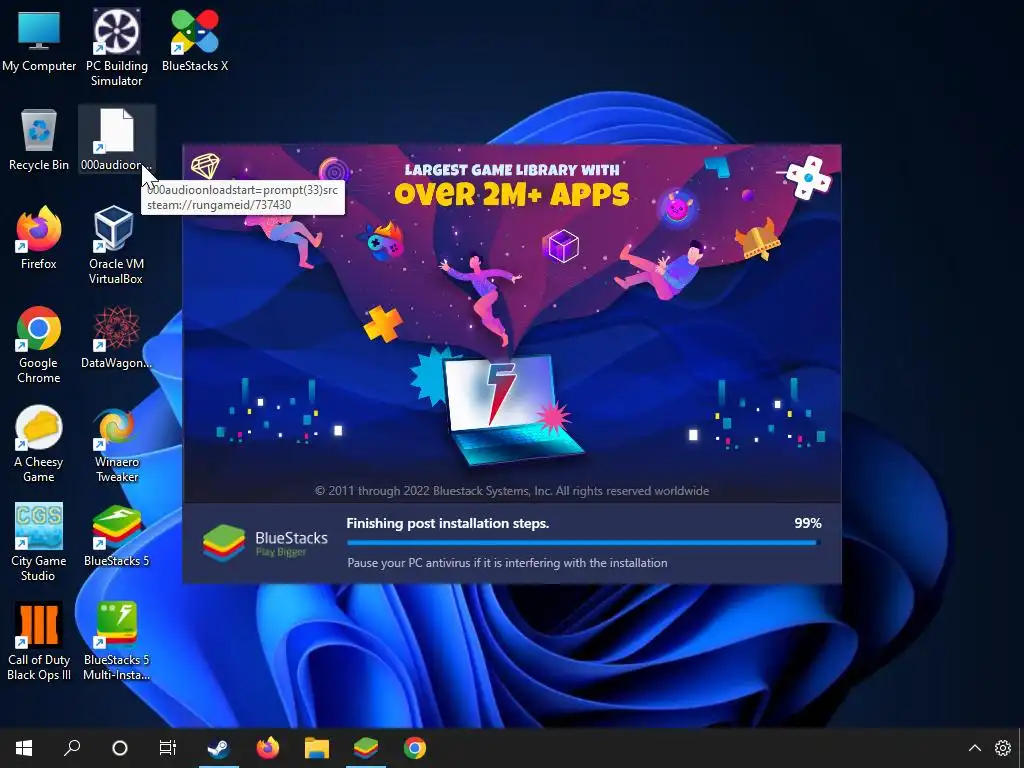Open Task View in taskbar
This screenshot has height=768, width=1024.
[168, 748]
